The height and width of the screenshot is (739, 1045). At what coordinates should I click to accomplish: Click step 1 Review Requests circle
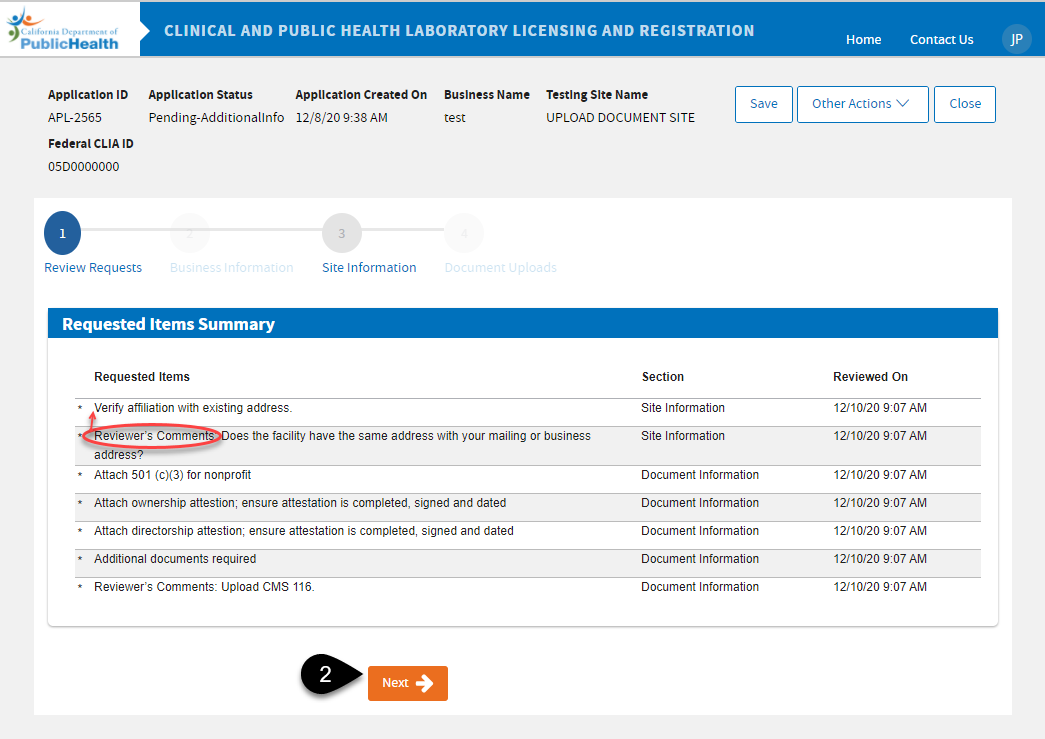point(62,233)
